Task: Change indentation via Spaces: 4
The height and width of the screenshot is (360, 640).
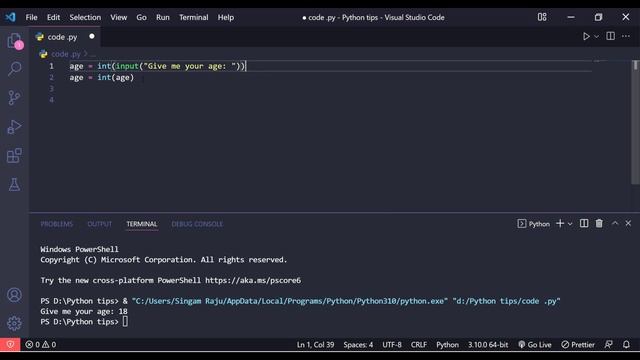Action: 358,344
